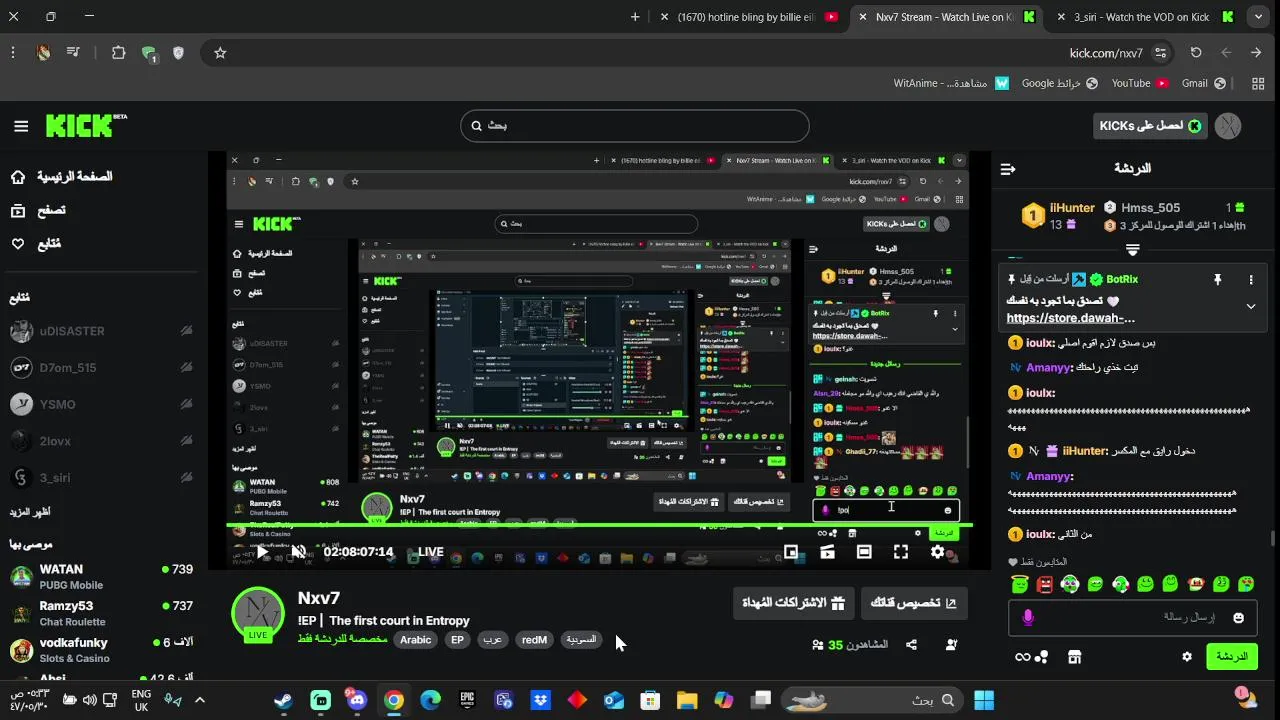Viewport: 1280px width, 720px height.
Task: Enable picture-in-picture mode
Action: coord(791,551)
